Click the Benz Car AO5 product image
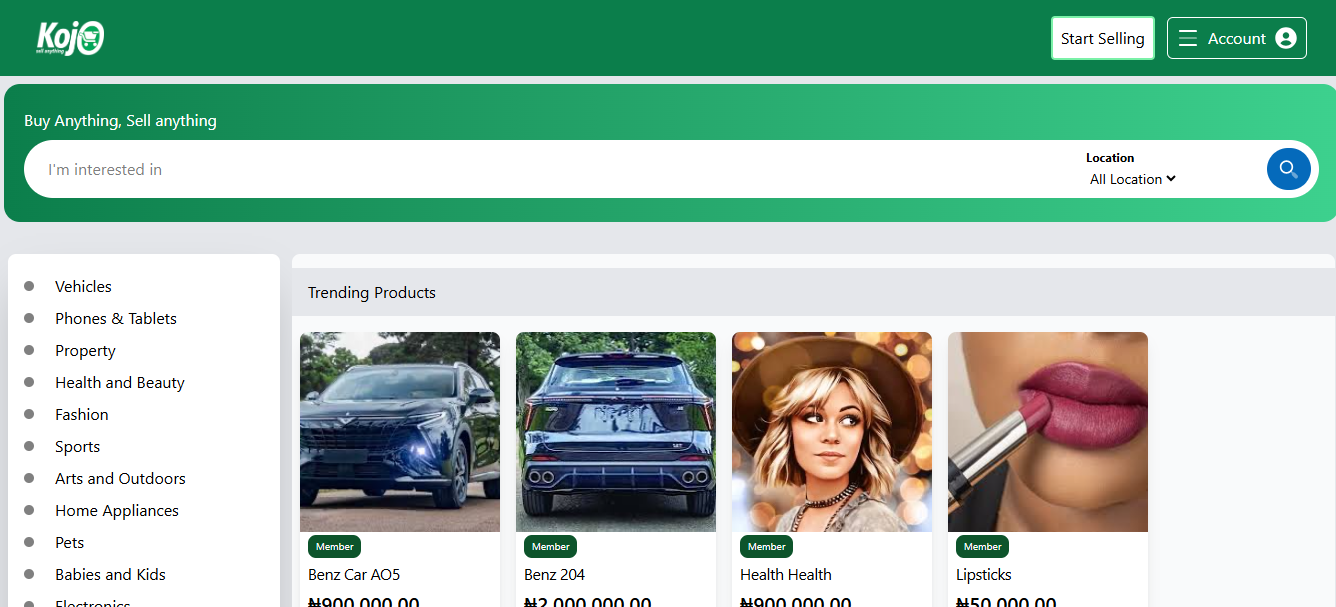Image resolution: width=1336 pixels, height=607 pixels. [x=400, y=432]
